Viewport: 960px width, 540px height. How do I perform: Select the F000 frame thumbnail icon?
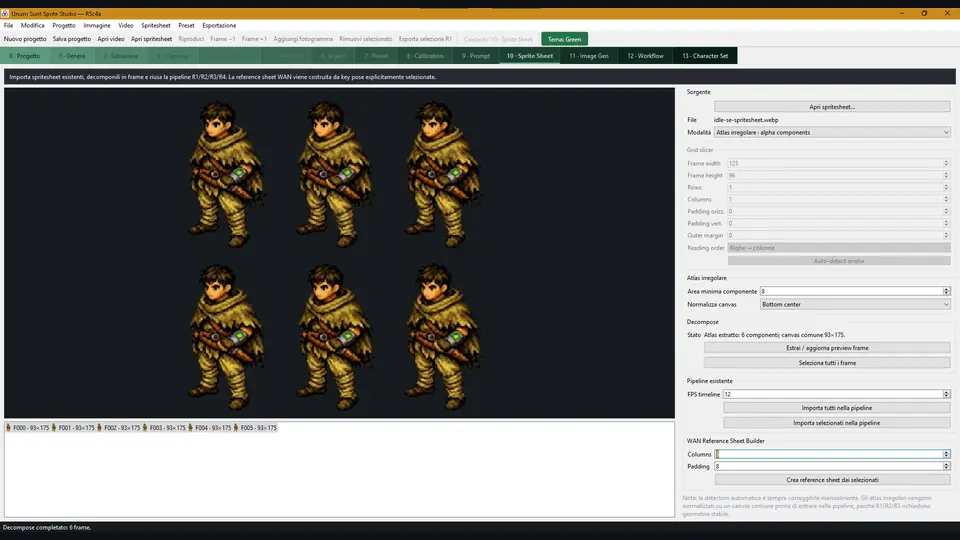(x=9, y=427)
